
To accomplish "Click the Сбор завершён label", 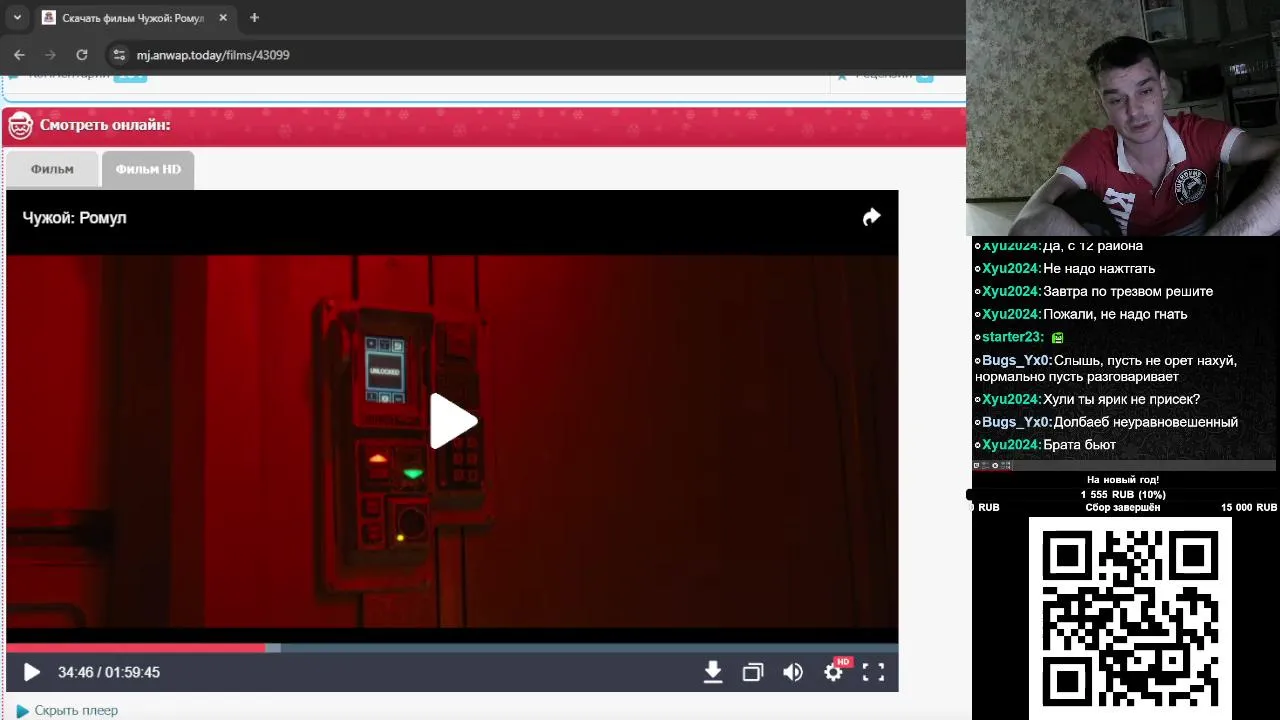I will 1123,508.
